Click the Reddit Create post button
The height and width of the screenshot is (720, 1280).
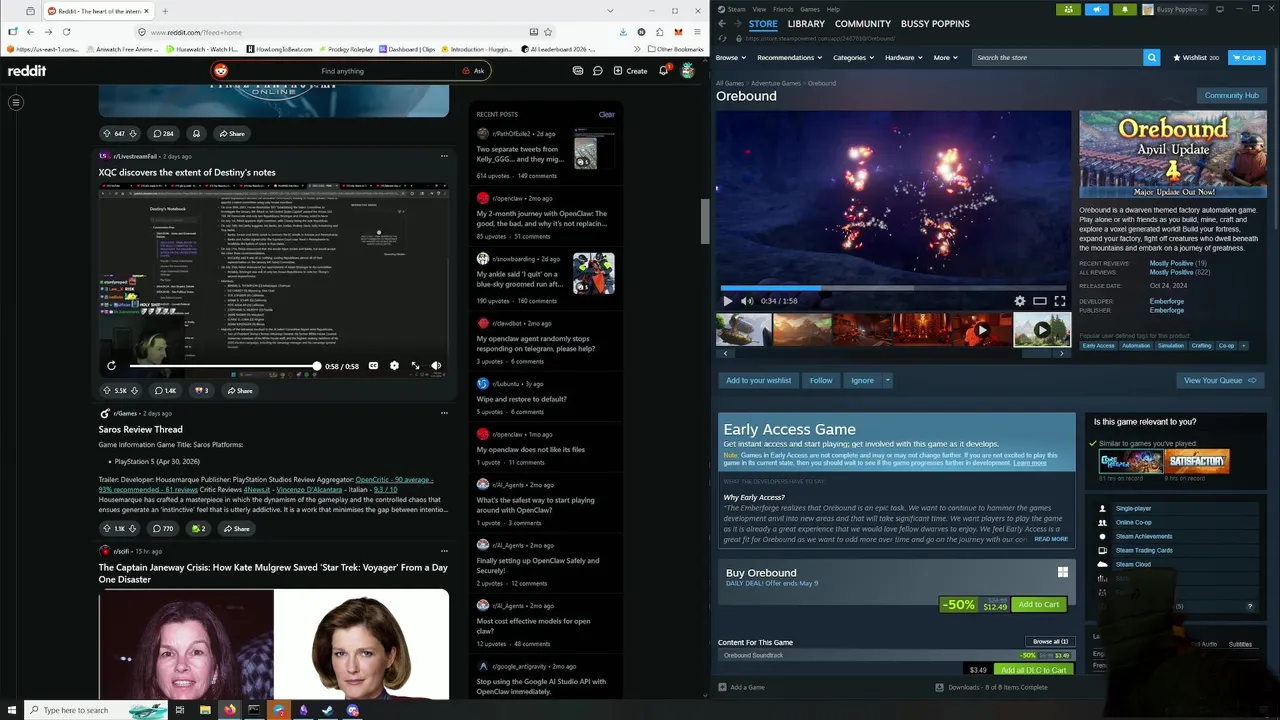pyautogui.click(x=631, y=71)
